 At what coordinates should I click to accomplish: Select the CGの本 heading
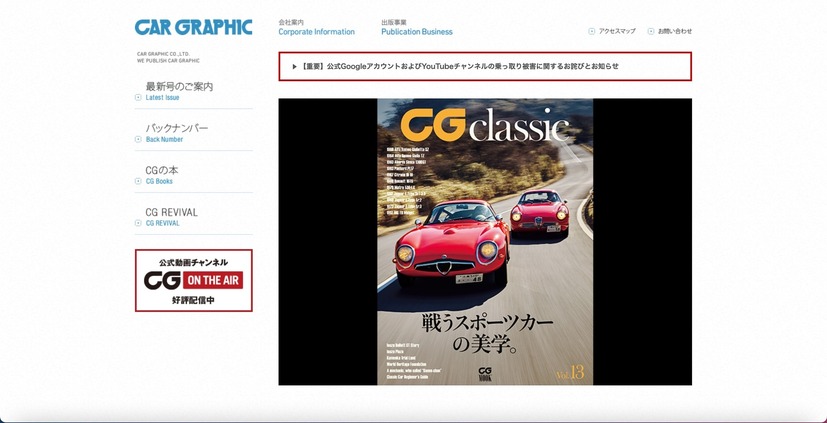(162, 170)
